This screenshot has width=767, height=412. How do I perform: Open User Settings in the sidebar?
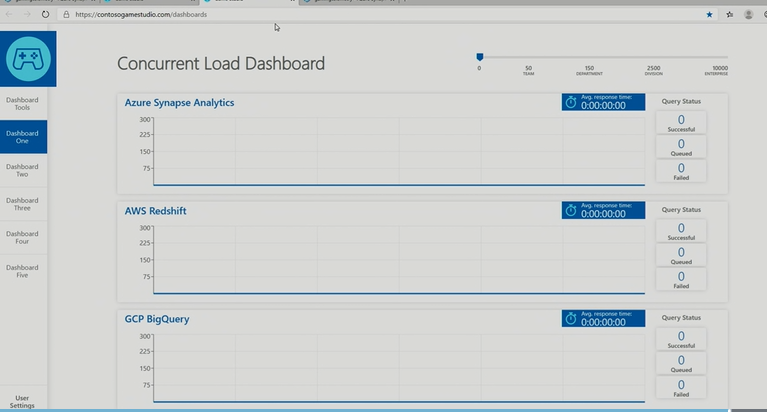[x=23, y=401]
